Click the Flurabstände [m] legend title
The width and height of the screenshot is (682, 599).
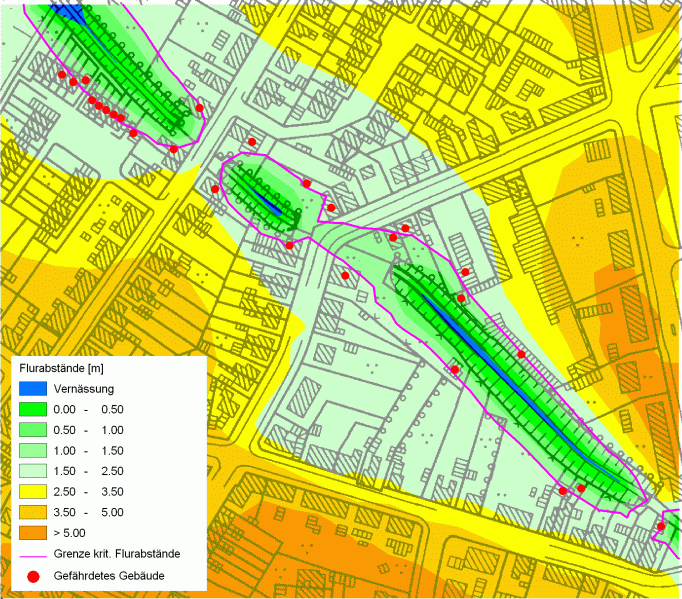coord(60,368)
